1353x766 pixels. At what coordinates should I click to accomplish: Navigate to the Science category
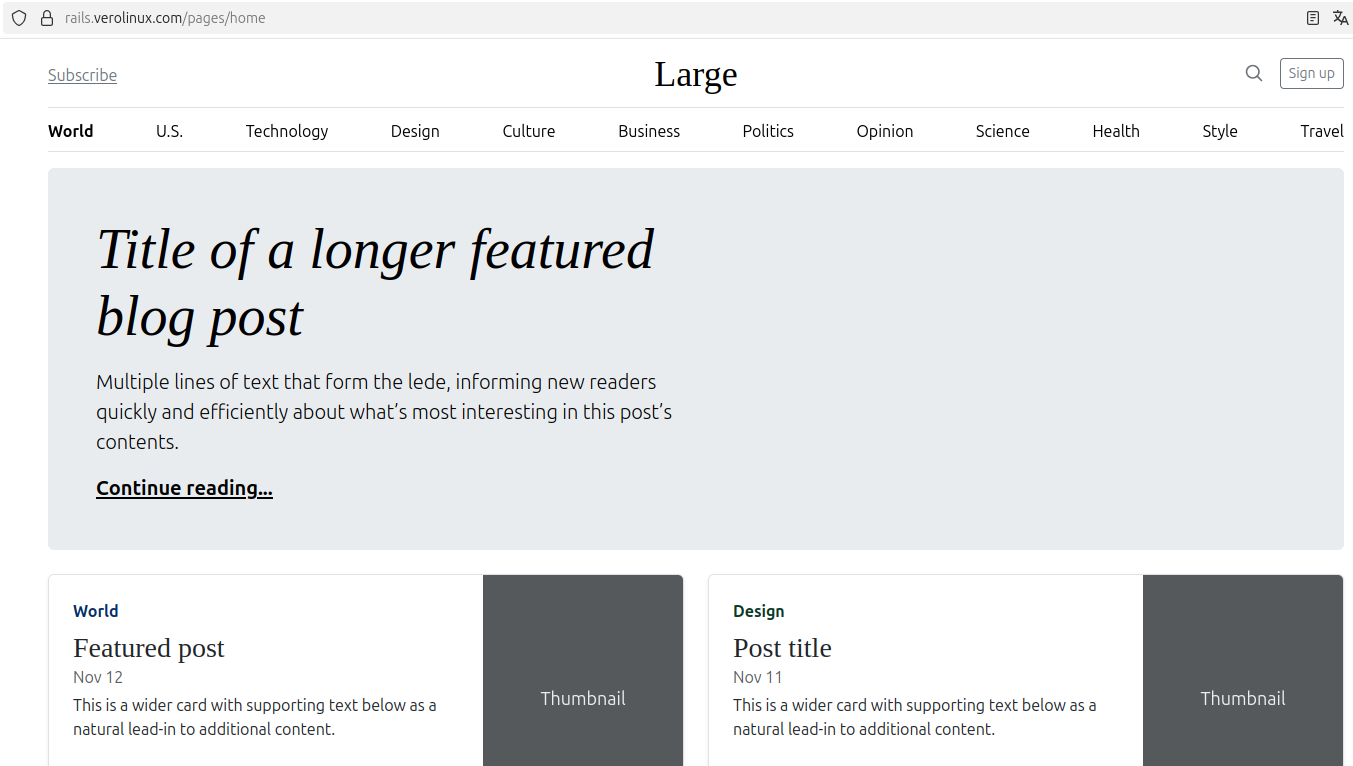(1002, 131)
